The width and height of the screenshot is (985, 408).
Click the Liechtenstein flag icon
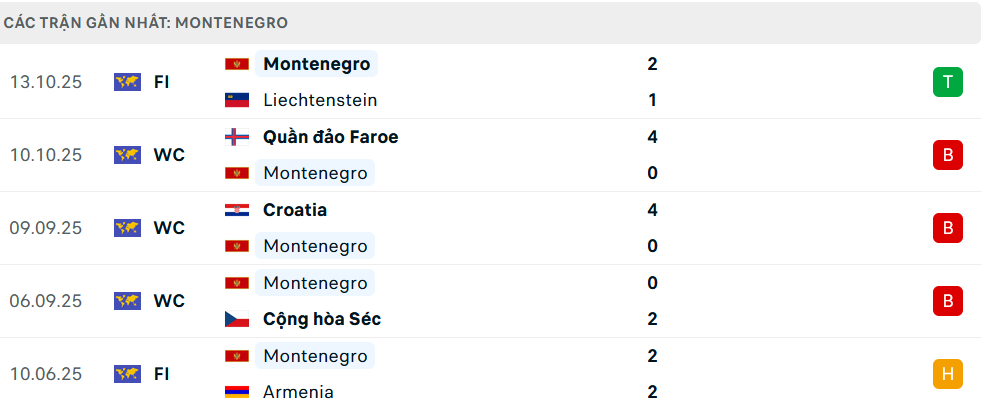237,100
